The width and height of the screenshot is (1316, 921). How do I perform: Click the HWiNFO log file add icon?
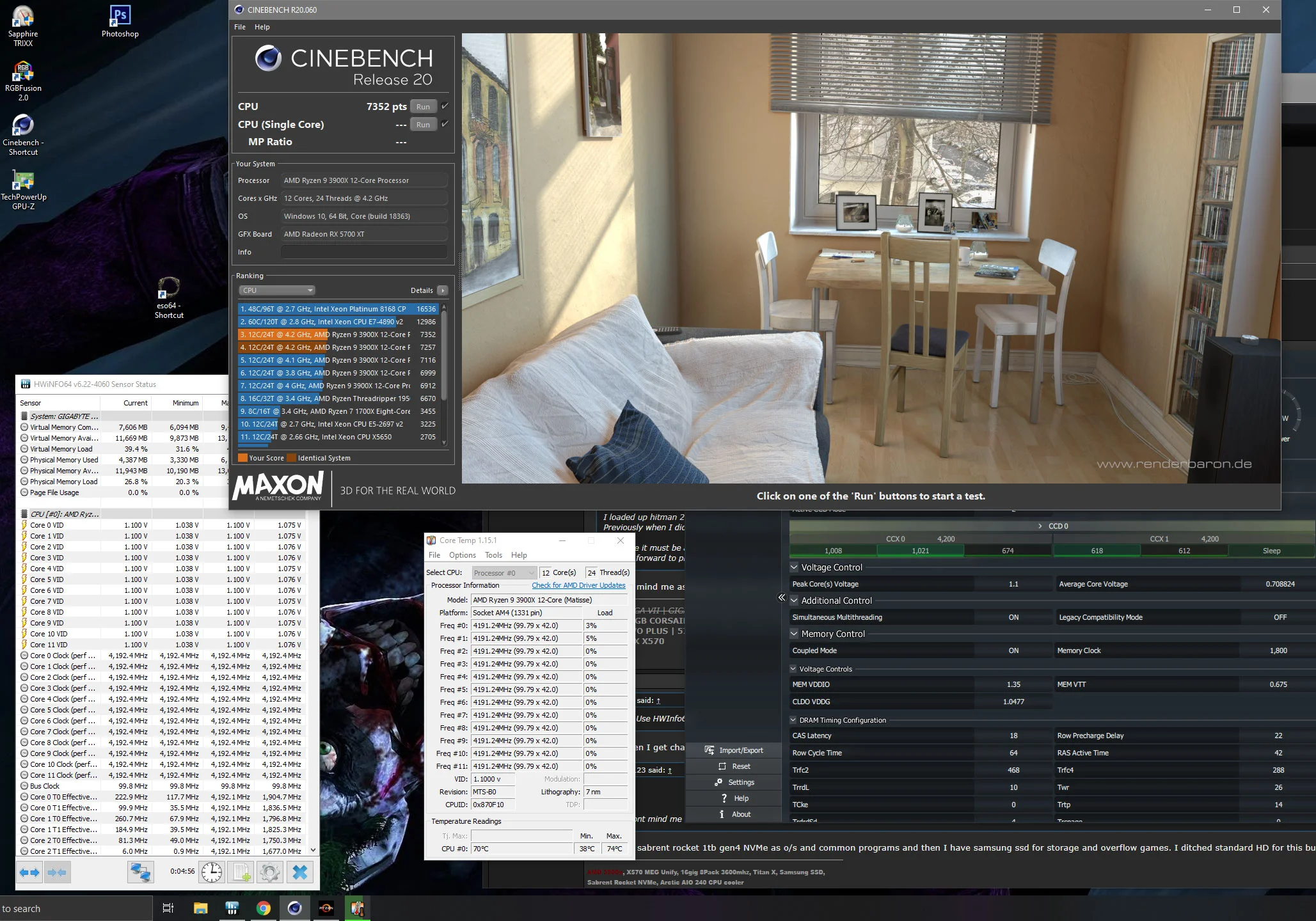pyautogui.click(x=241, y=872)
